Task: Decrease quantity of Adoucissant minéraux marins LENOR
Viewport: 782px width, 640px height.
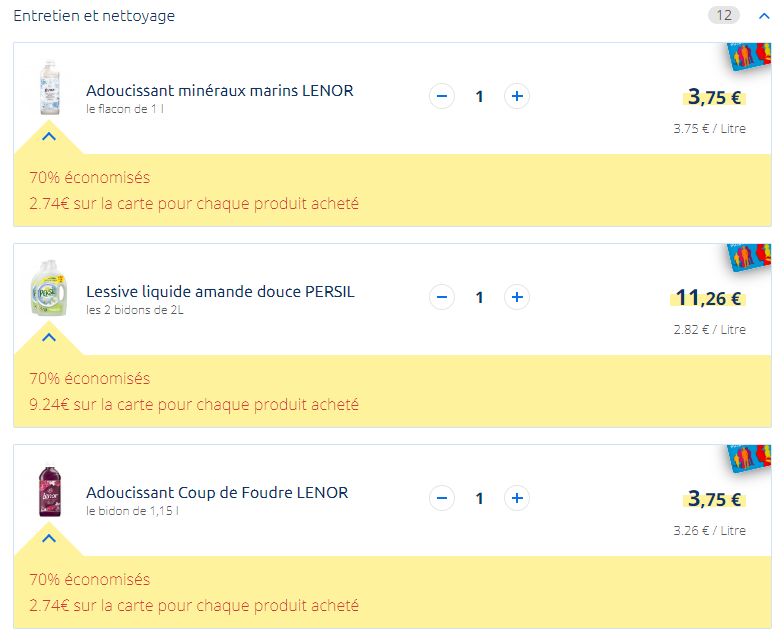Action: point(442,96)
